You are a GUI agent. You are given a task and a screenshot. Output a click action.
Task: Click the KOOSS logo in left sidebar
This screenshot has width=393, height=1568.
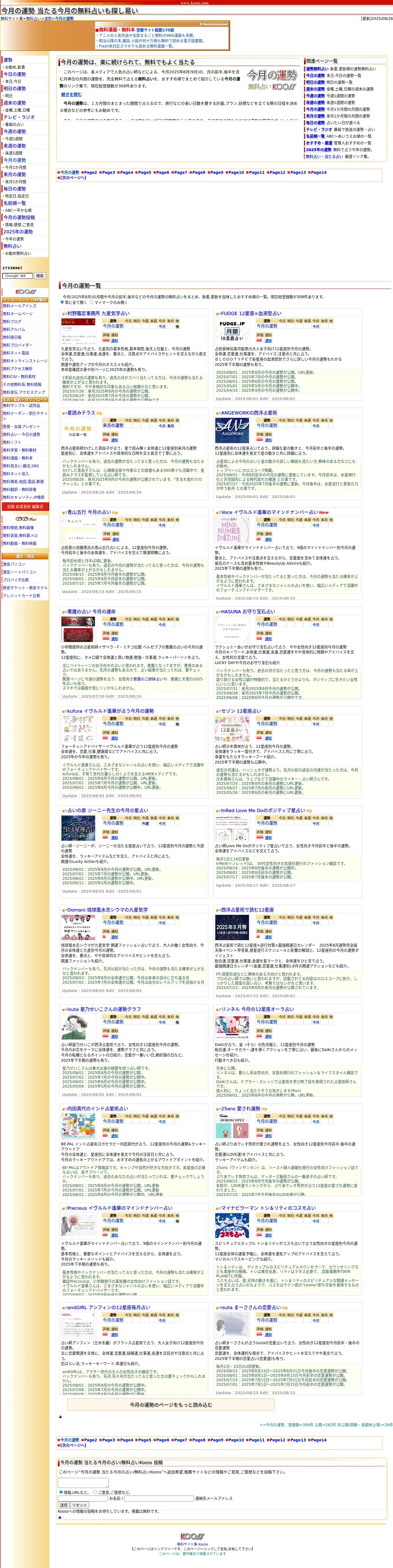click(x=26, y=291)
